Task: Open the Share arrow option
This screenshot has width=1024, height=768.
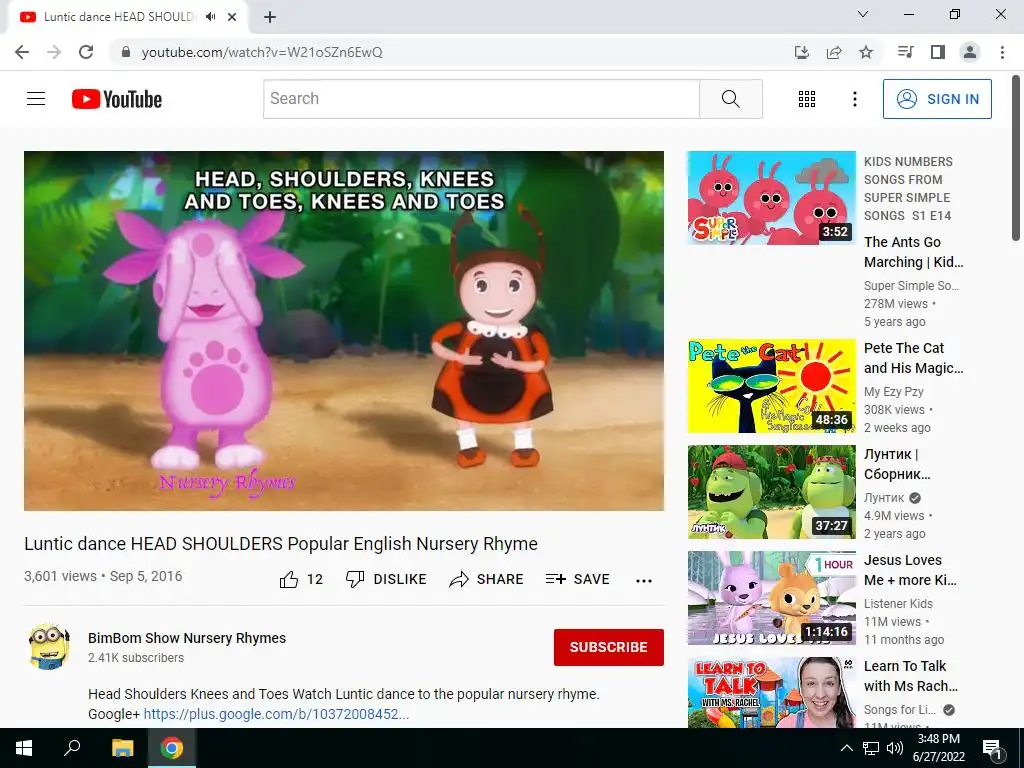Action: pos(486,579)
